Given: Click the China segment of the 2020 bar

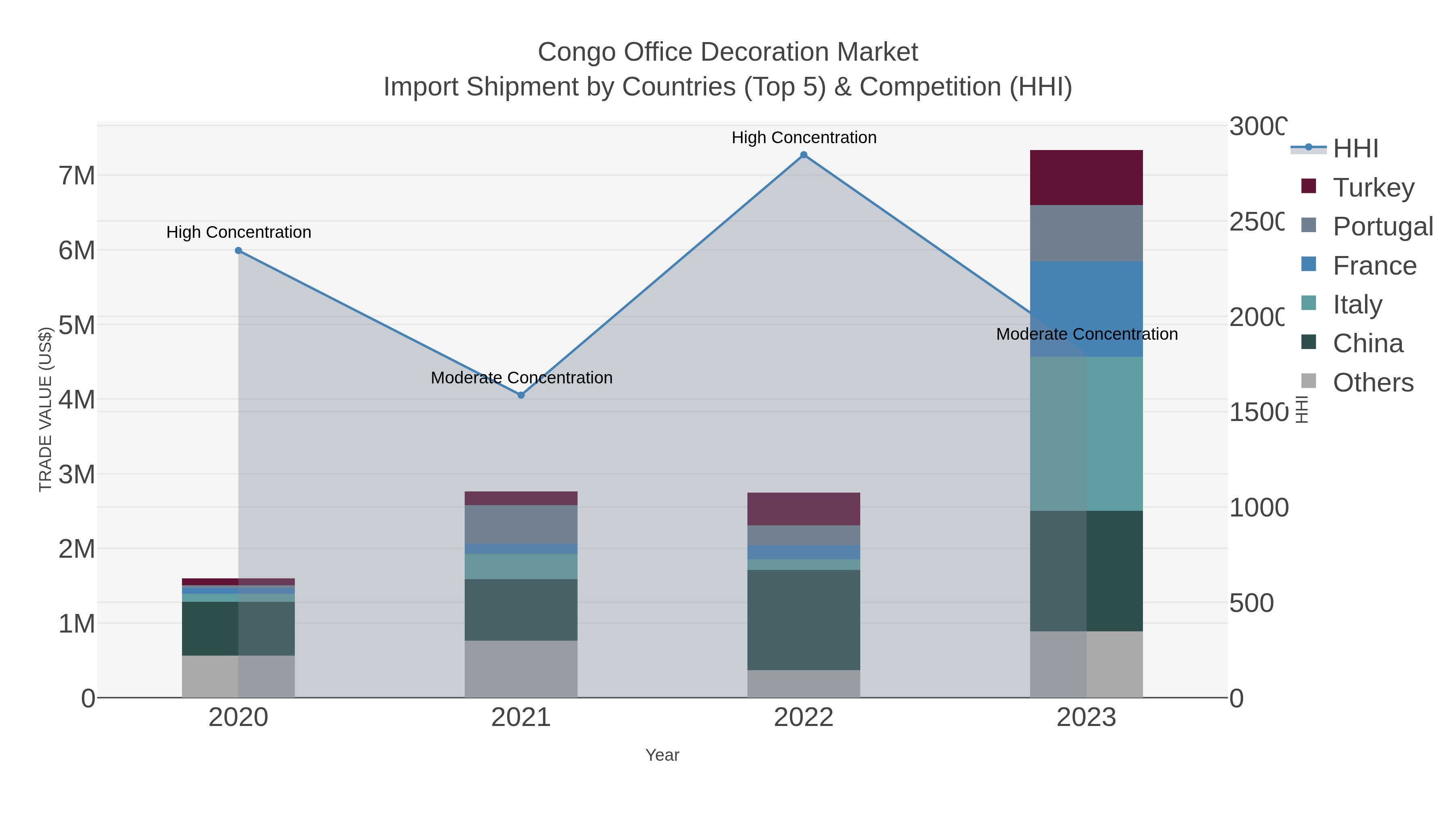Looking at the screenshot, I should pyautogui.click(x=239, y=629).
